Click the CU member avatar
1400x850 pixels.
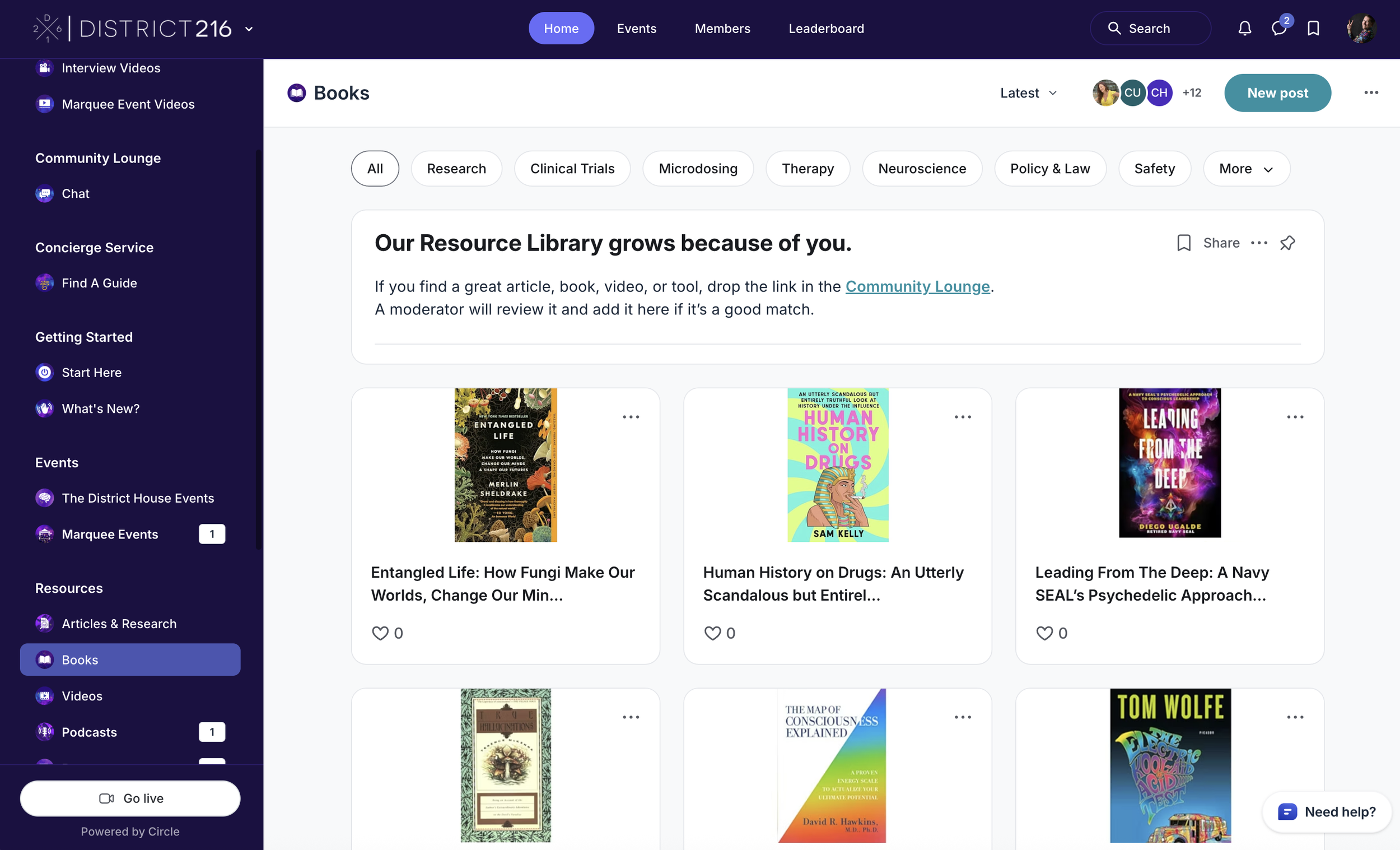1132,92
